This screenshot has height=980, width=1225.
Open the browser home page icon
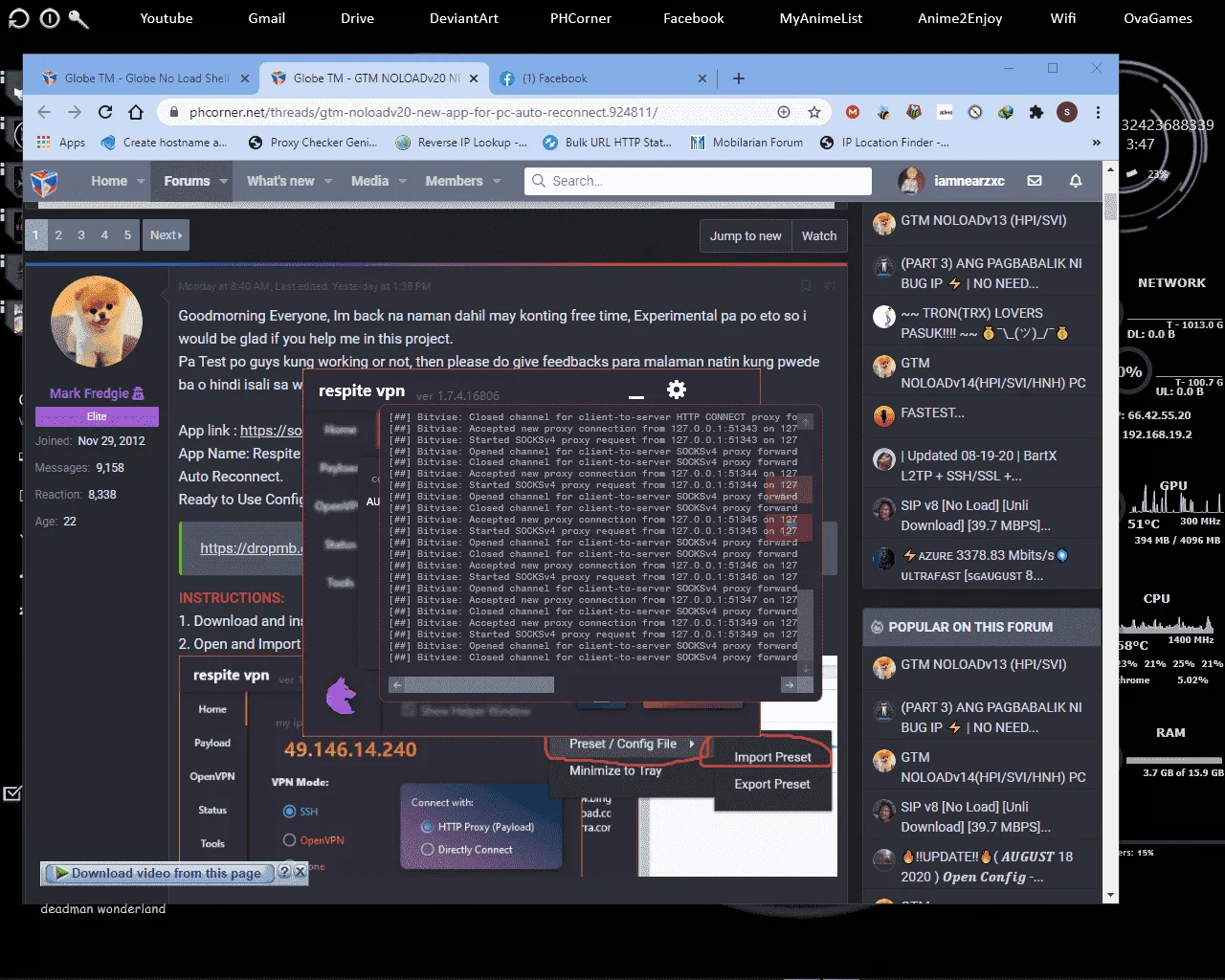pos(136,112)
